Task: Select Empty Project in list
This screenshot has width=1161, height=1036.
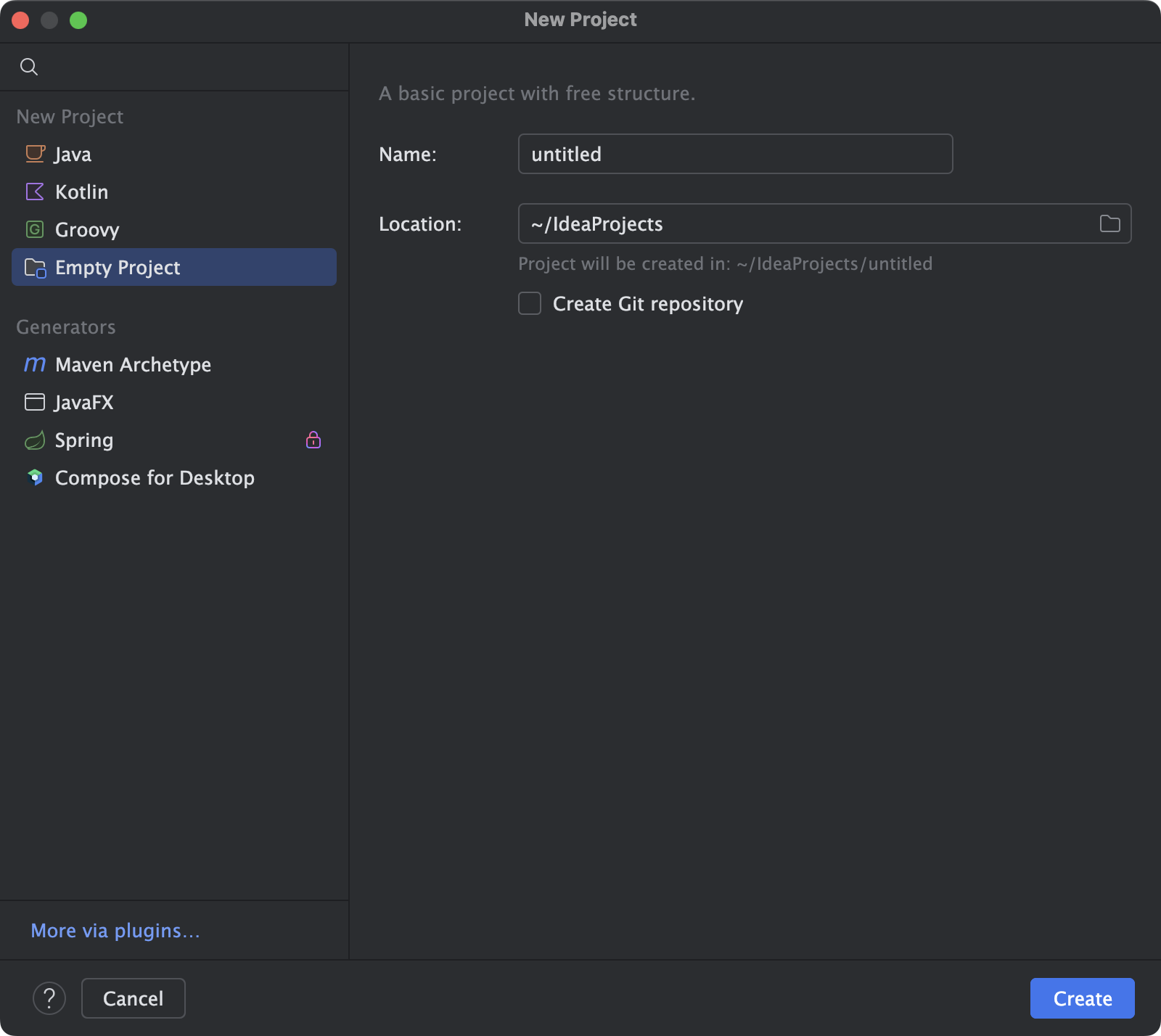Action: (x=174, y=267)
